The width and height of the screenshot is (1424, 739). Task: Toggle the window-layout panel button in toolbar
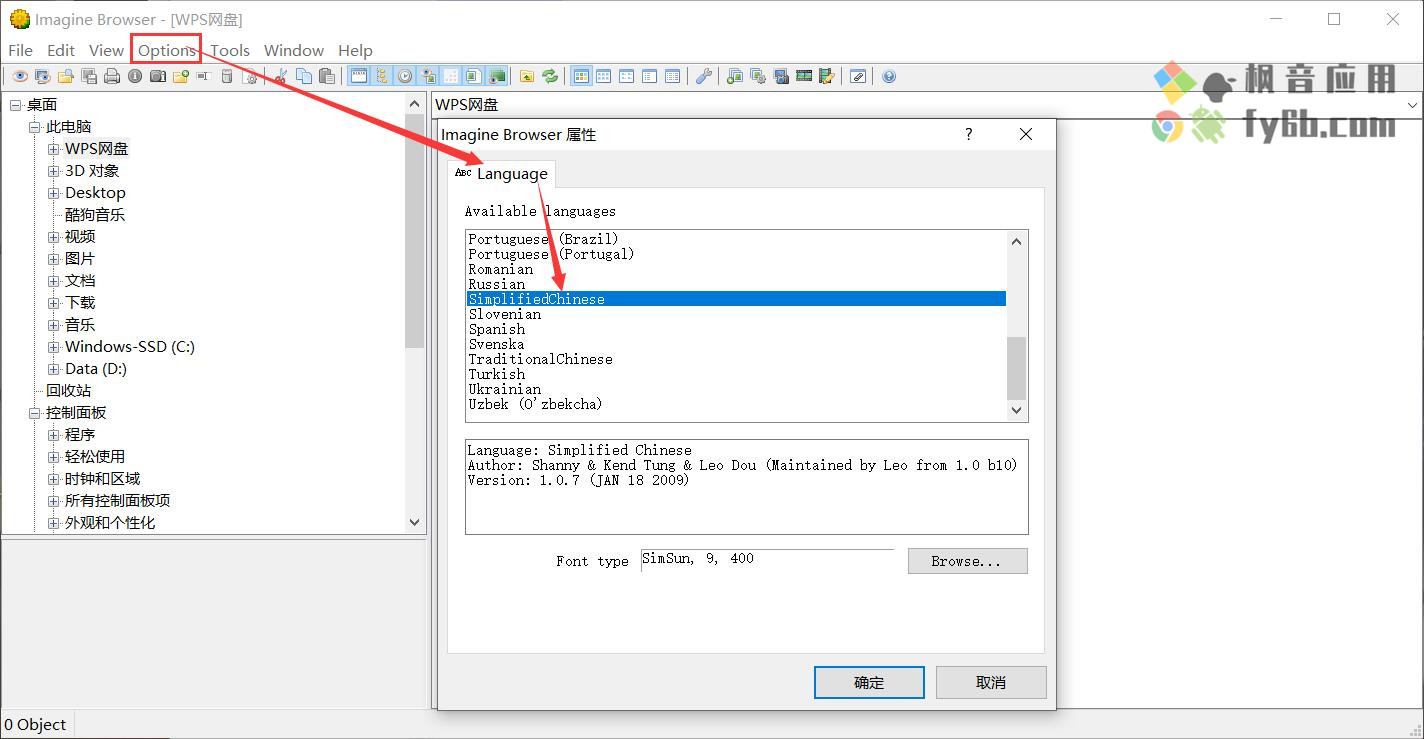[x=359, y=76]
